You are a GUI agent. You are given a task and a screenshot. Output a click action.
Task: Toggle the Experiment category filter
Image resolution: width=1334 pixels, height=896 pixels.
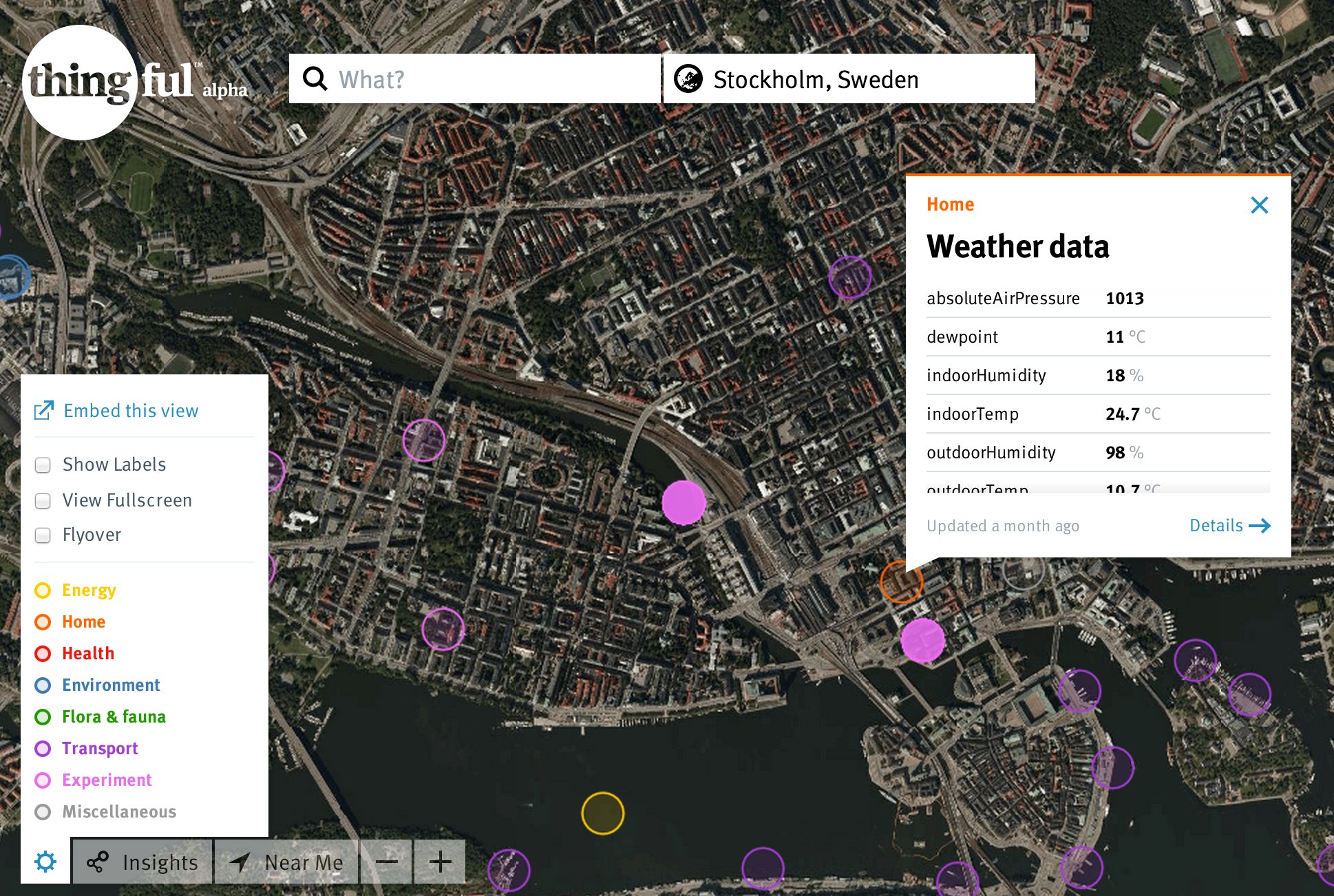tap(93, 780)
